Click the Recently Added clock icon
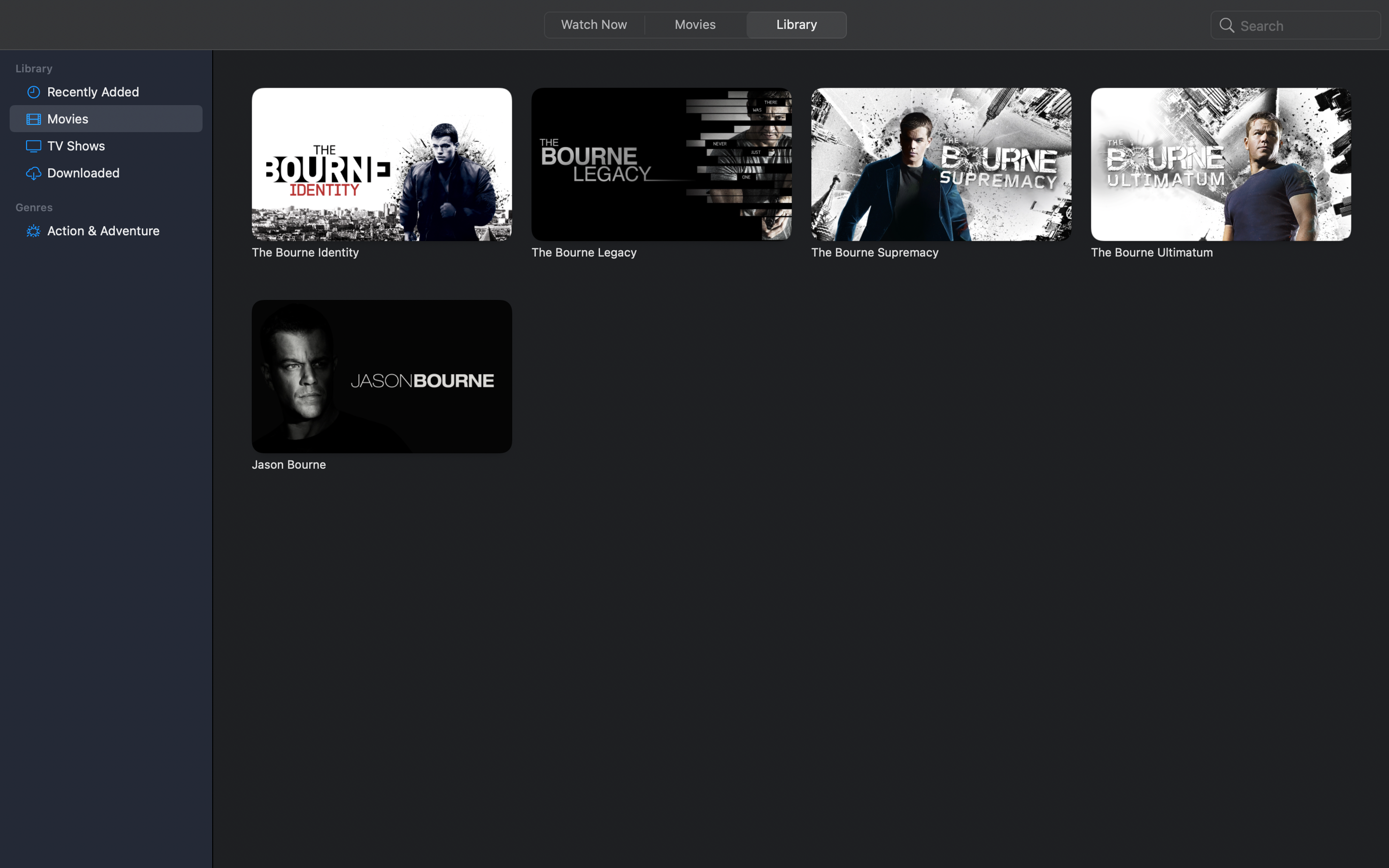This screenshot has height=868, width=1389. [34, 92]
